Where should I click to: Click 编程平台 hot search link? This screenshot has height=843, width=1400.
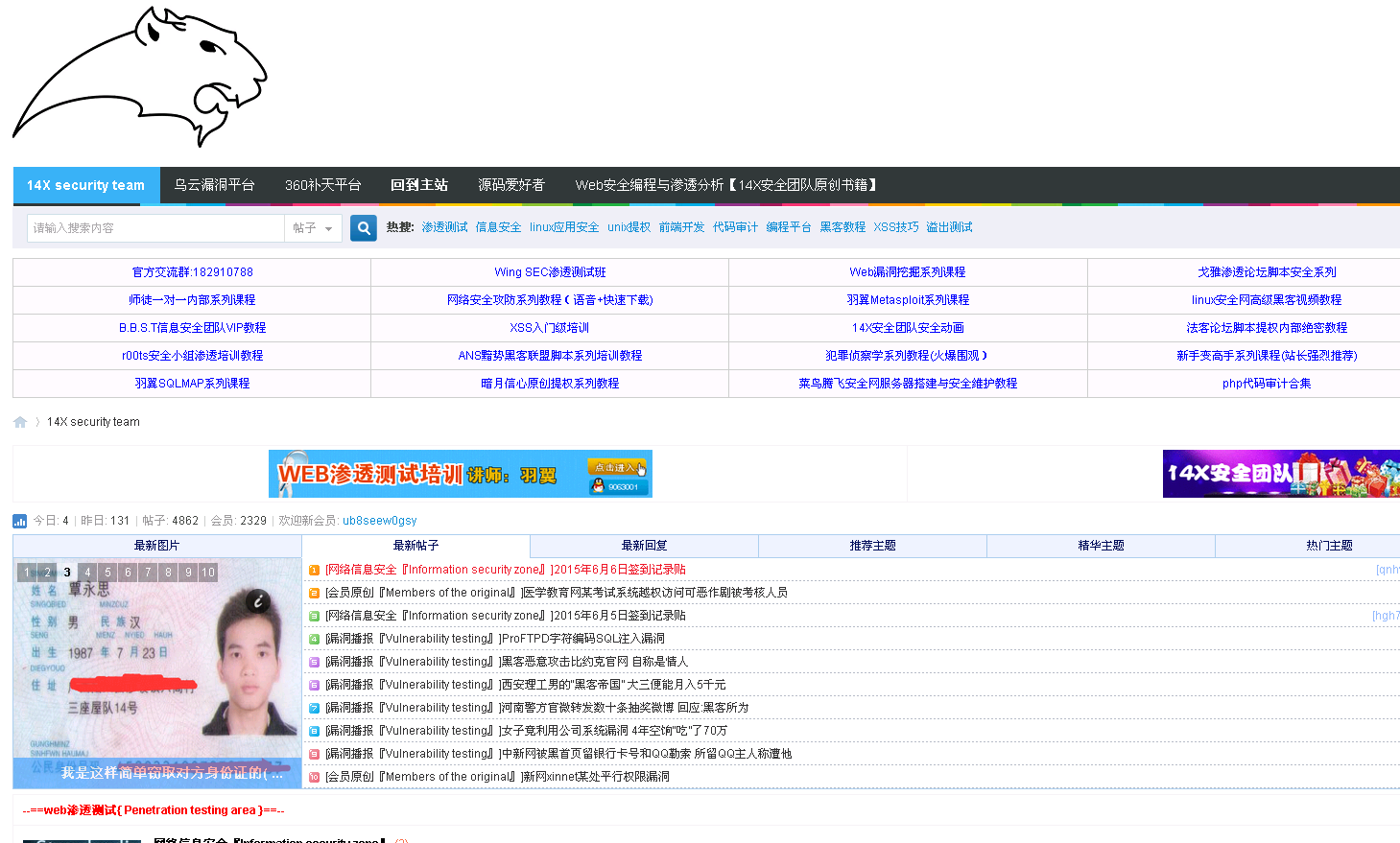(789, 227)
